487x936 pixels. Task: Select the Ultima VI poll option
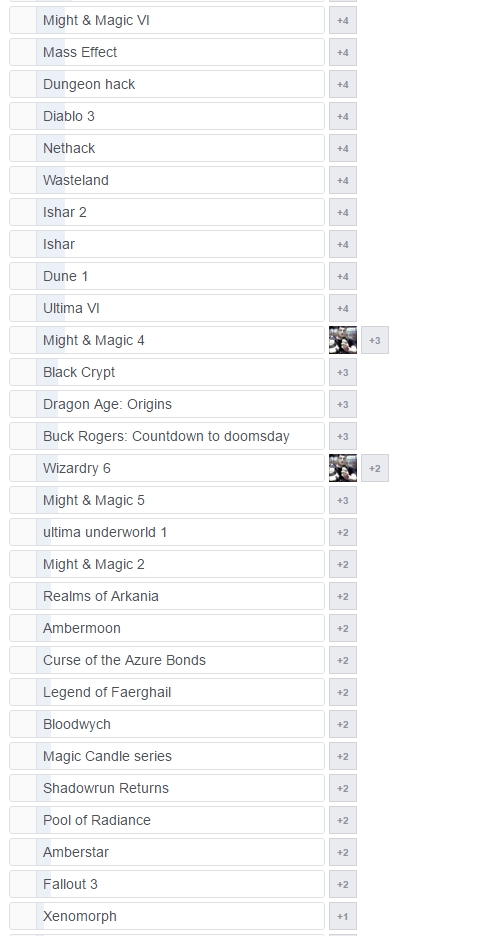coord(167,308)
